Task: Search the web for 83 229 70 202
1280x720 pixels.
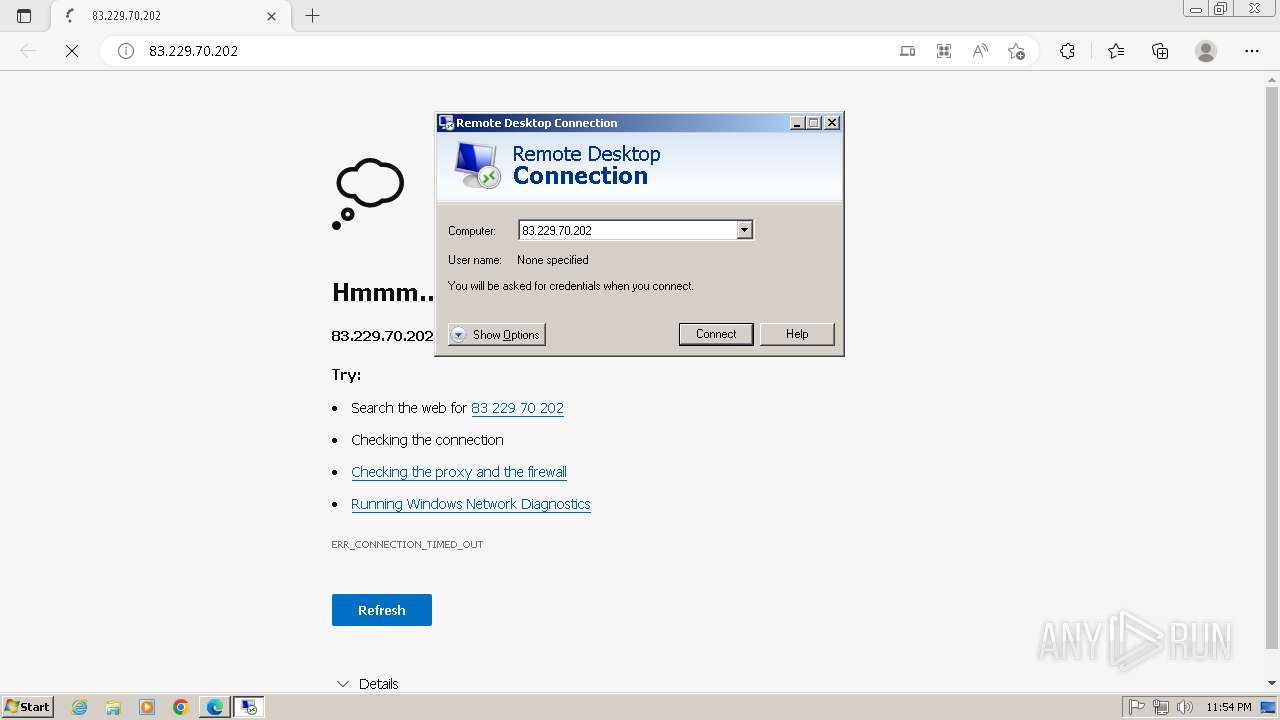Action: click(x=517, y=408)
